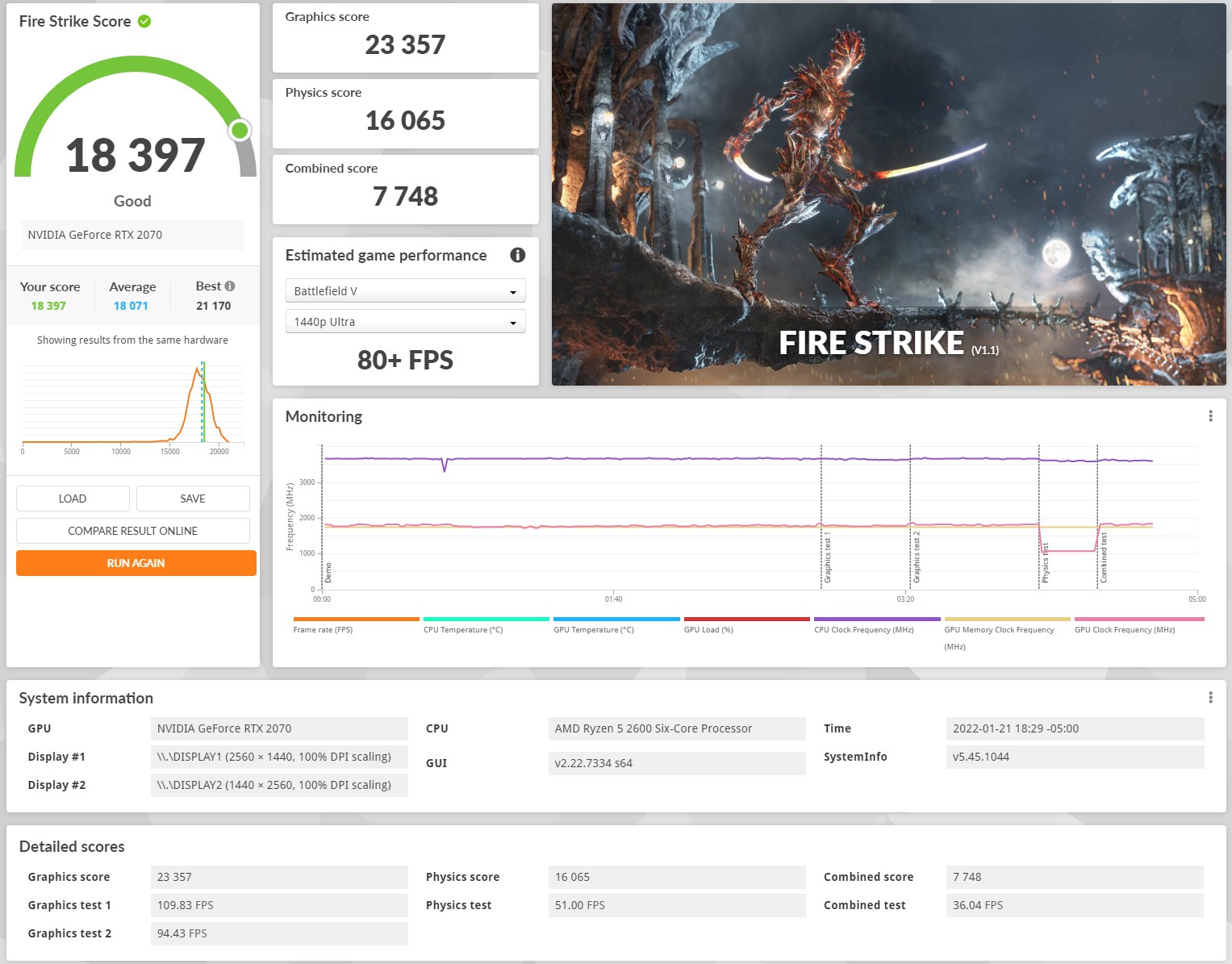
Task: Toggle the GPU Memory Clock Frequency legend
Action: click(x=1007, y=634)
